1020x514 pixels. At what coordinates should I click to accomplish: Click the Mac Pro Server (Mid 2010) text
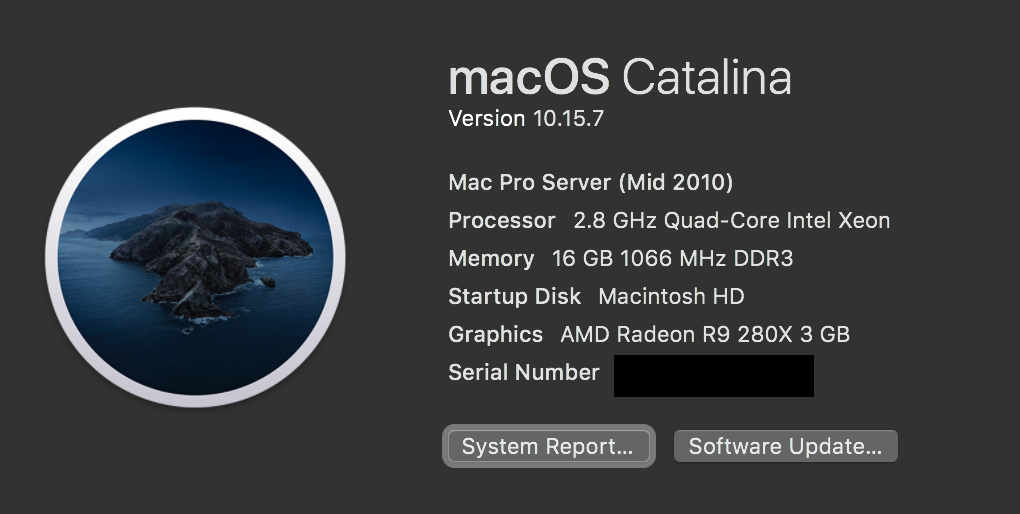pyautogui.click(x=591, y=182)
